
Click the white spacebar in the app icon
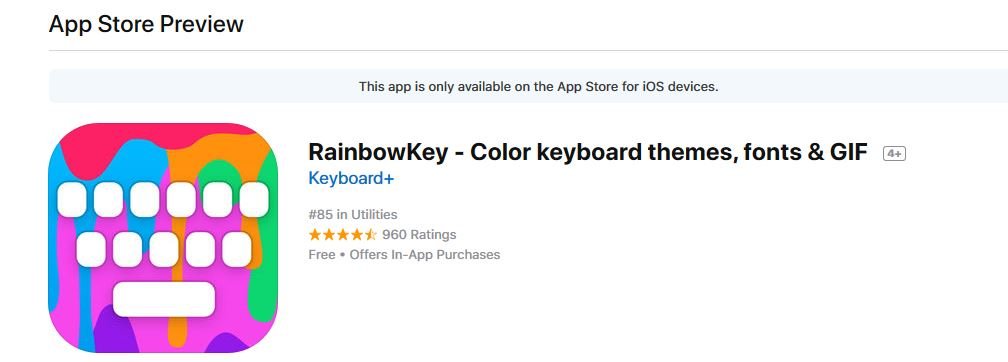pos(164,299)
